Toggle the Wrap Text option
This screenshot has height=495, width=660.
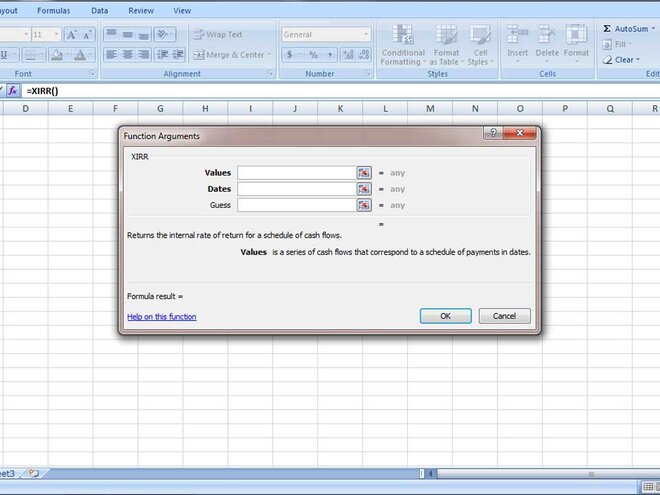point(218,34)
